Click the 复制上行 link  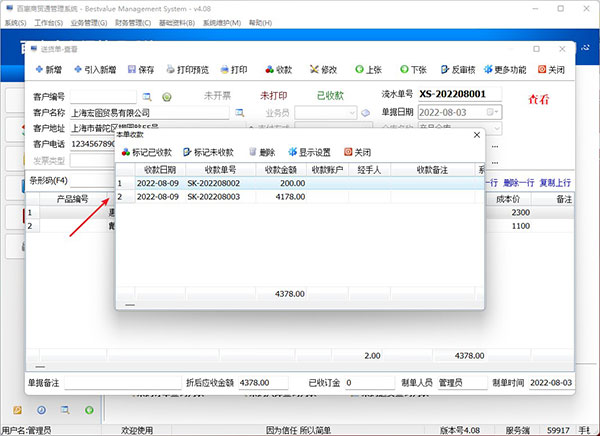[555, 183]
